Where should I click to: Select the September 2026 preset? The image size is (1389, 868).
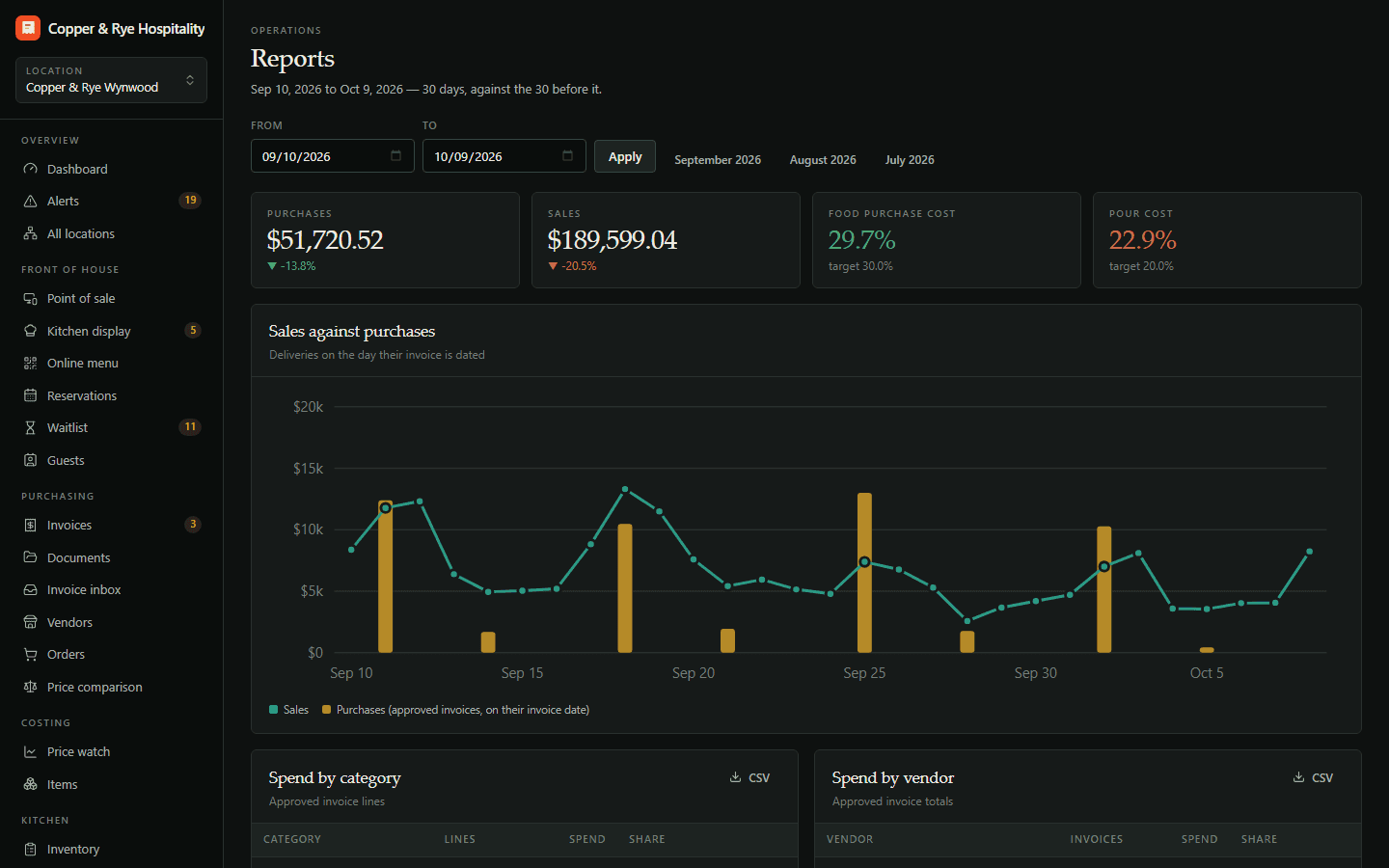pyautogui.click(x=718, y=160)
